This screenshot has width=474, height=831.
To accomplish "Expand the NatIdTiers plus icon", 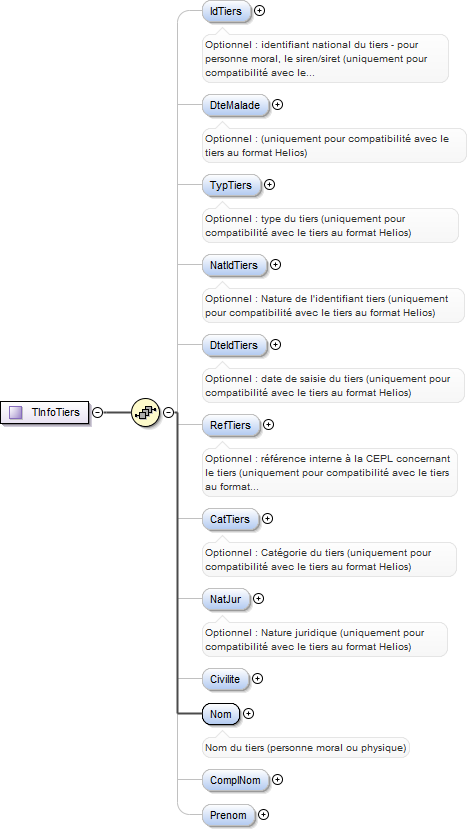I will [275, 264].
